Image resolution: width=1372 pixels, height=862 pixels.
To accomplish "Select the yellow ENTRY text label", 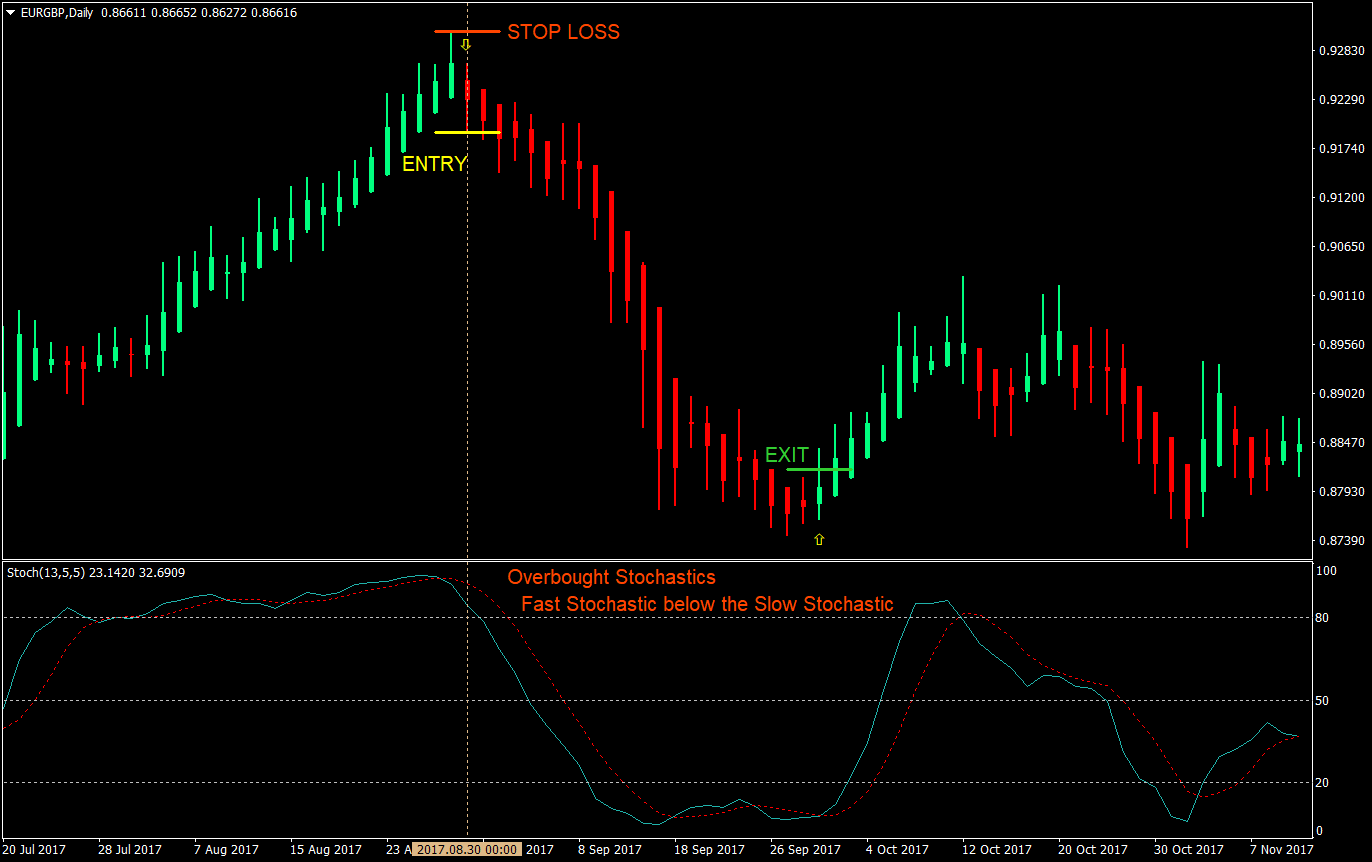I will pos(434,164).
